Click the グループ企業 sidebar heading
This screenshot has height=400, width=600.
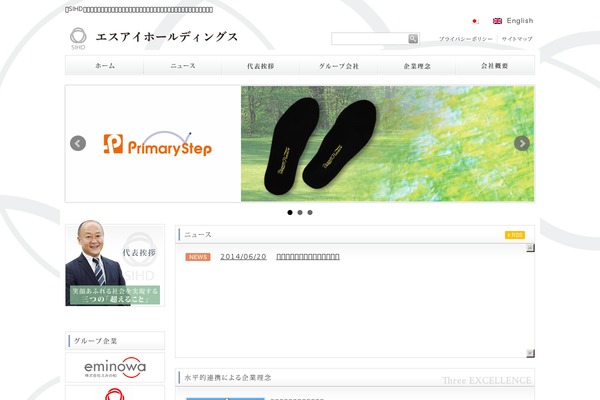96,341
